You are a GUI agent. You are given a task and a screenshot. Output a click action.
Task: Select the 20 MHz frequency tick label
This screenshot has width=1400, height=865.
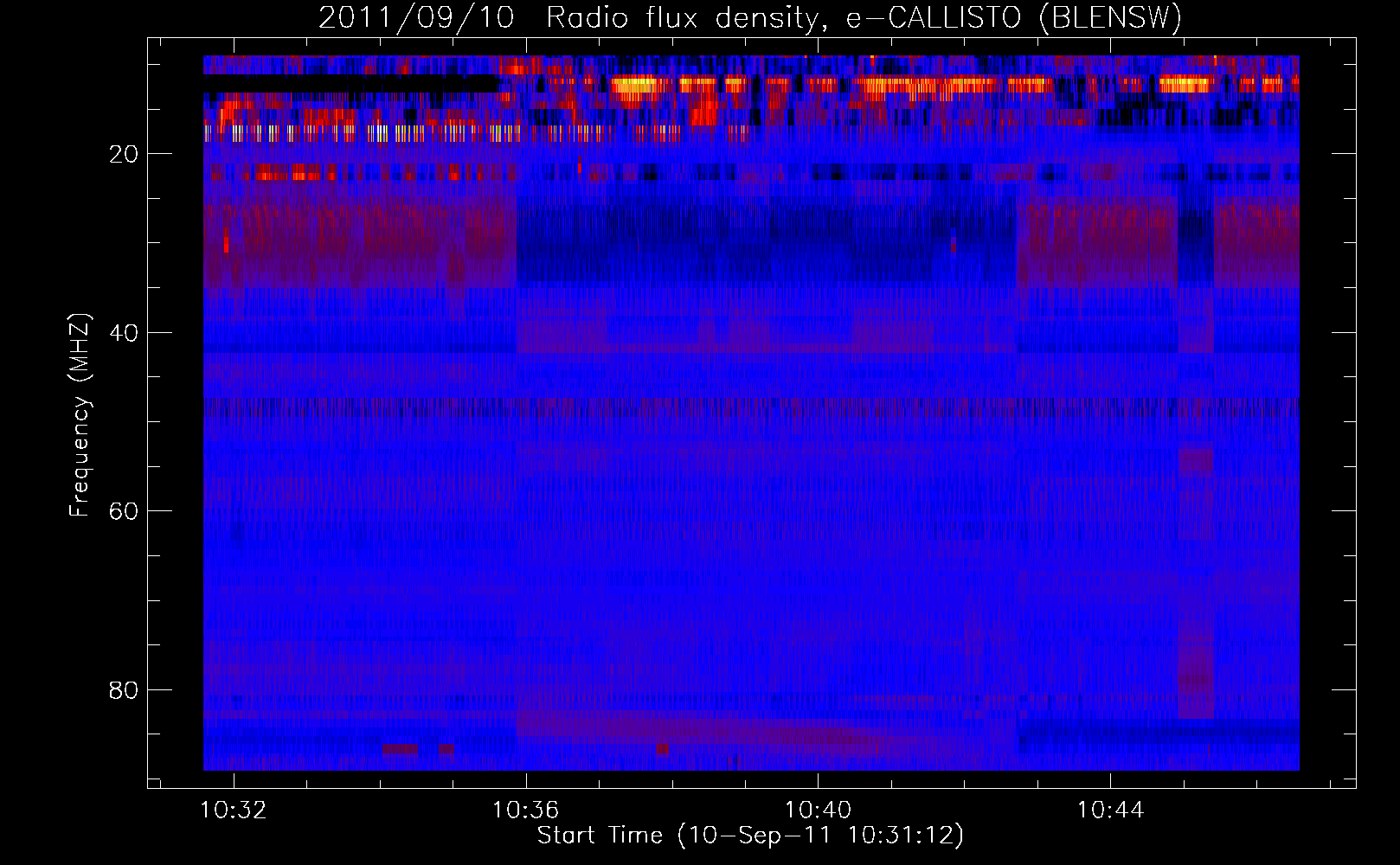125,154
